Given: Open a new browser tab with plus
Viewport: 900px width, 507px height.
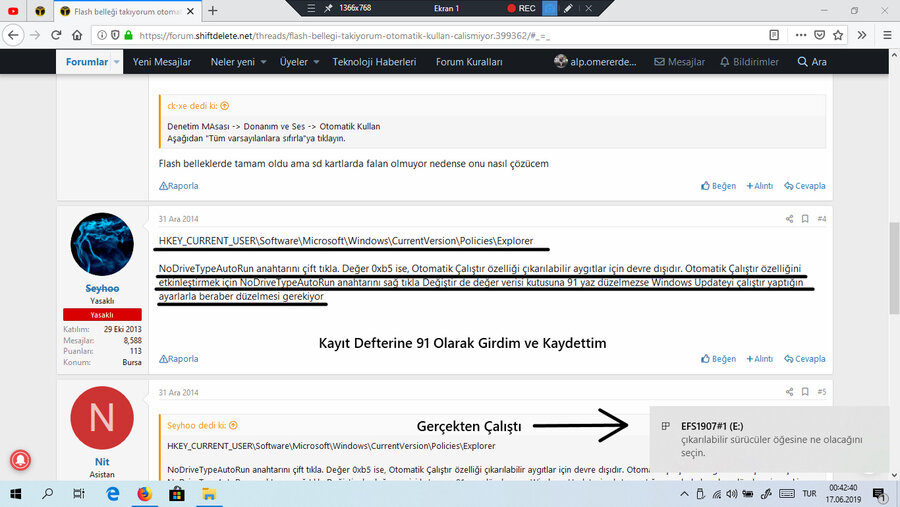Looking at the screenshot, I should 213,10.
